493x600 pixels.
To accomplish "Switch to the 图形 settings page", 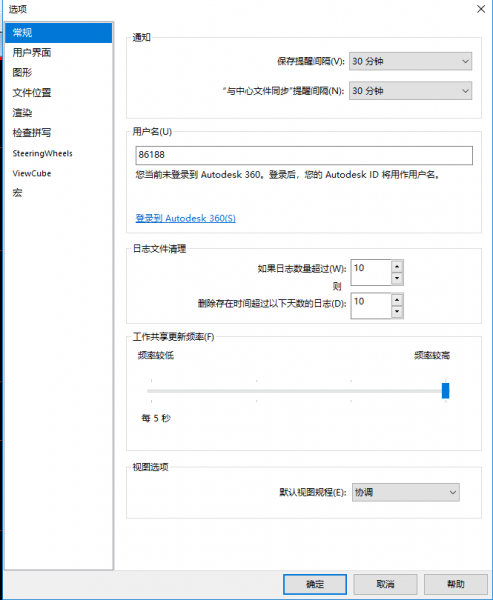I will (59, 72).
